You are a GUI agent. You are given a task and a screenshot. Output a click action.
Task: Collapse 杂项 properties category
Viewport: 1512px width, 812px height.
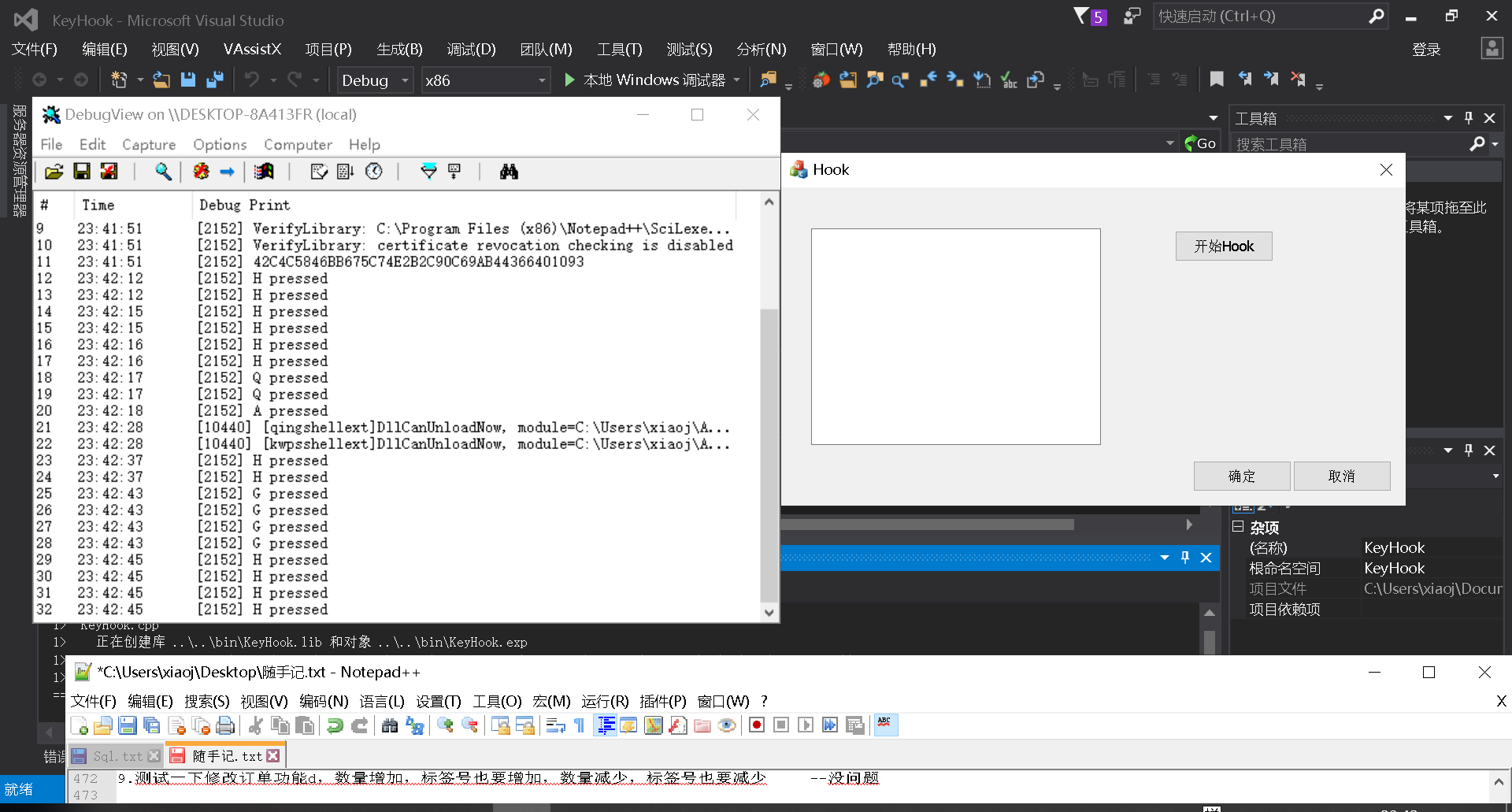click(x=1238, y=526)
